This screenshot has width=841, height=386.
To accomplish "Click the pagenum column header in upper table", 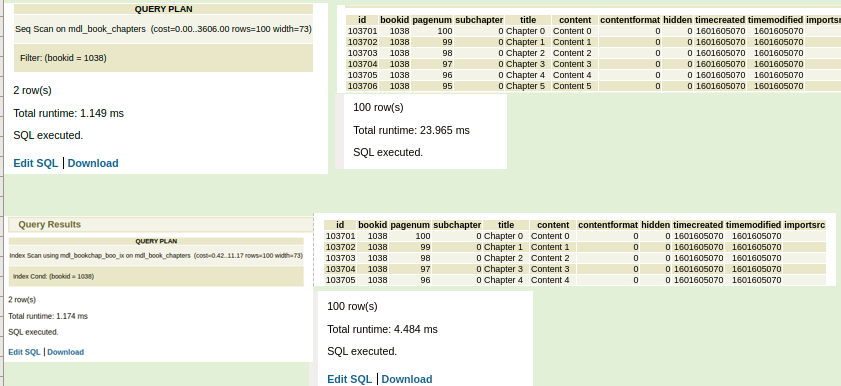I will click(432, 20).
